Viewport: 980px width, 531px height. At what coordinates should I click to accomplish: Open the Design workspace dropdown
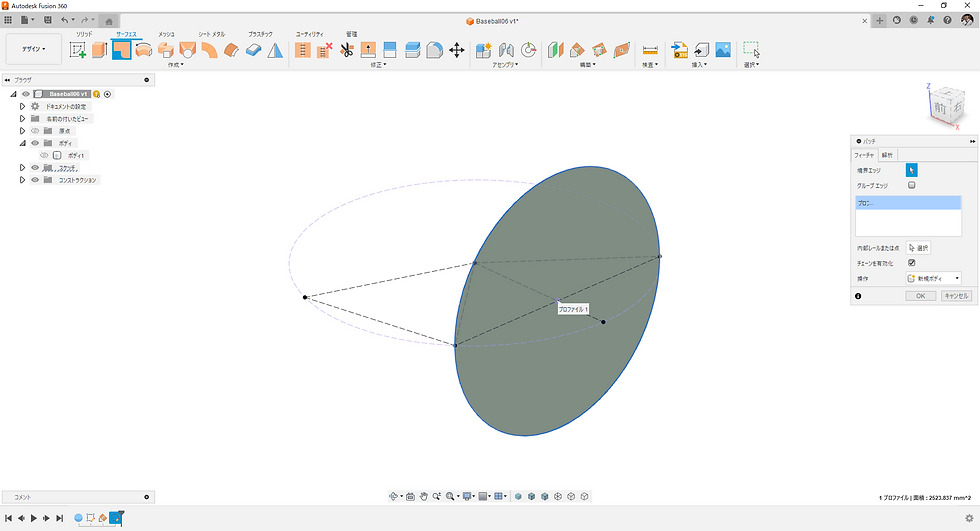[34, 49]
